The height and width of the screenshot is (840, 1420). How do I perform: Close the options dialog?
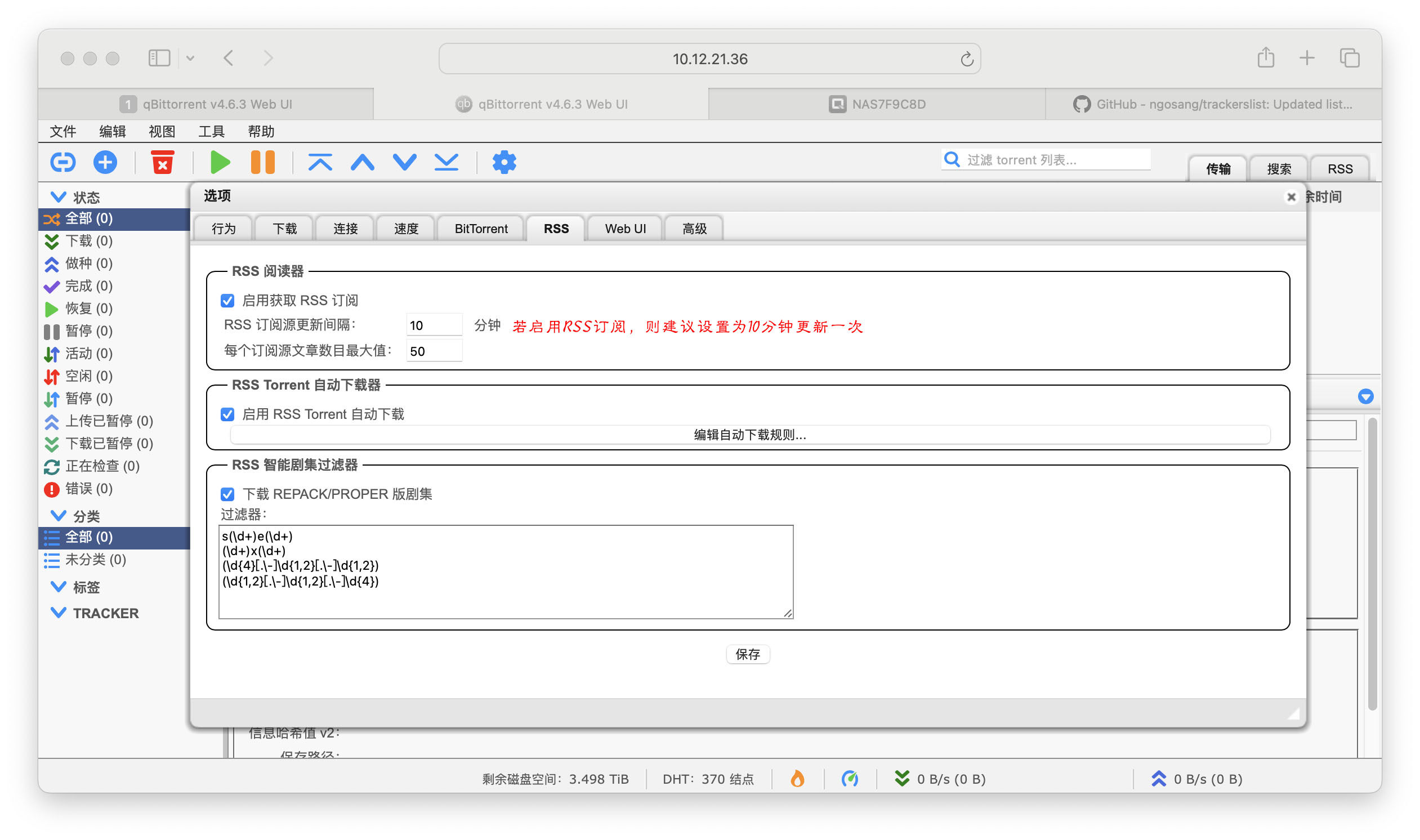pos(1291,196)
